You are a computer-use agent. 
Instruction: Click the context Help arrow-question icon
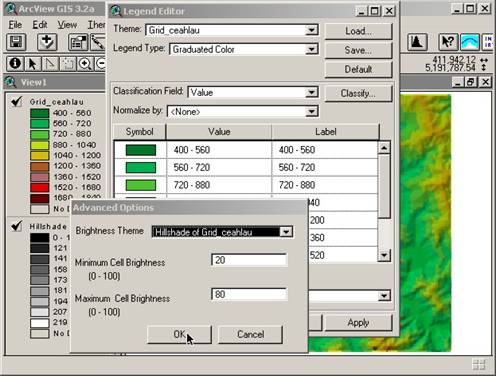[448, 42]
